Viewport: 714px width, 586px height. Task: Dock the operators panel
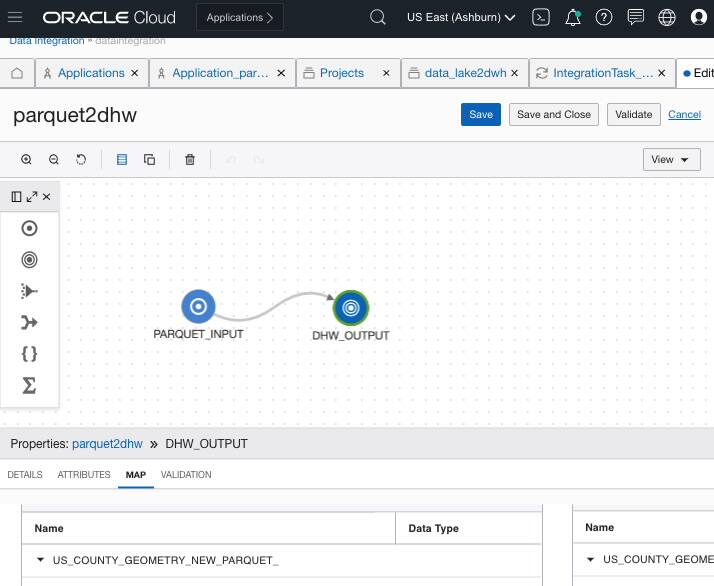point(16,197)
